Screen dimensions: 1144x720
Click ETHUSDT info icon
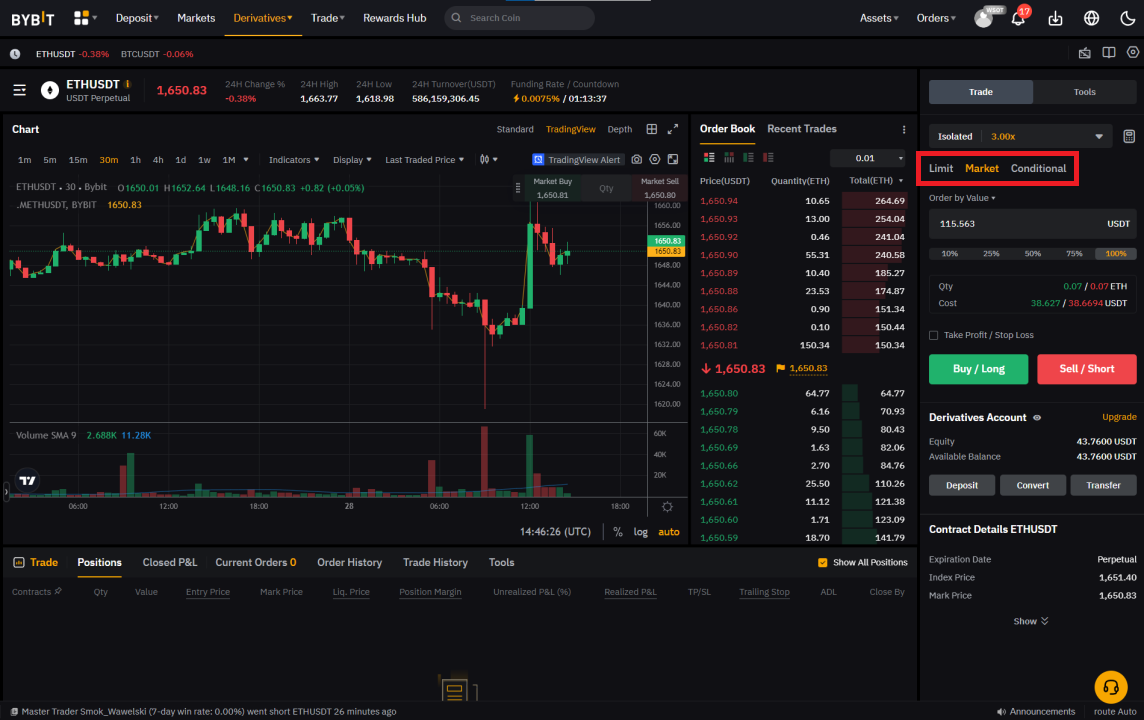[x=128, y=84]
